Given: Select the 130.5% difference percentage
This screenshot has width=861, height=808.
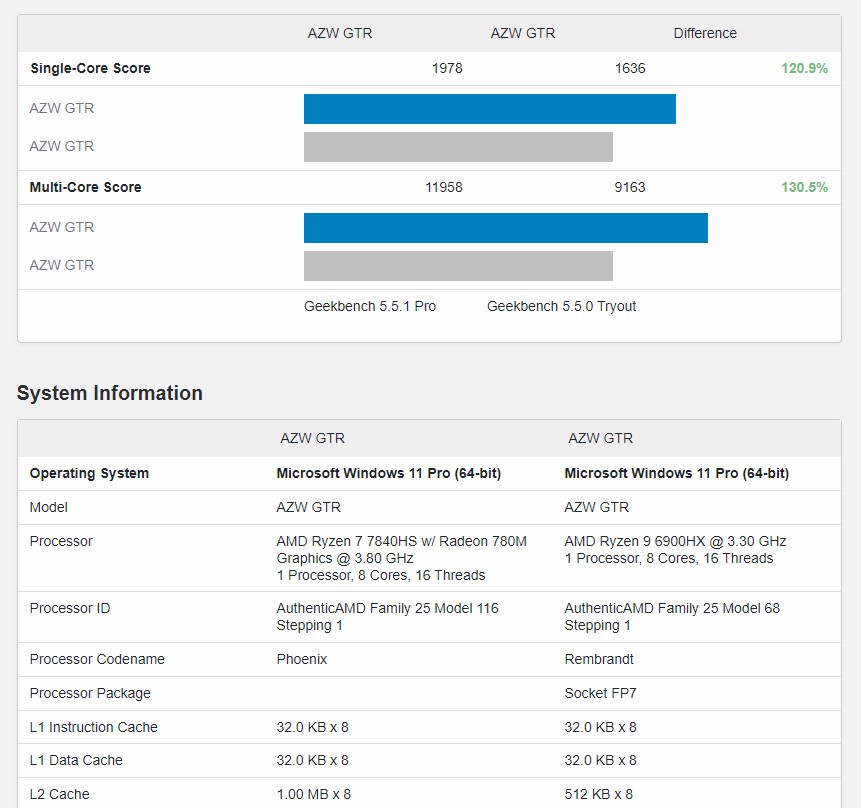Looking at the screenshot, I should 804,188.
